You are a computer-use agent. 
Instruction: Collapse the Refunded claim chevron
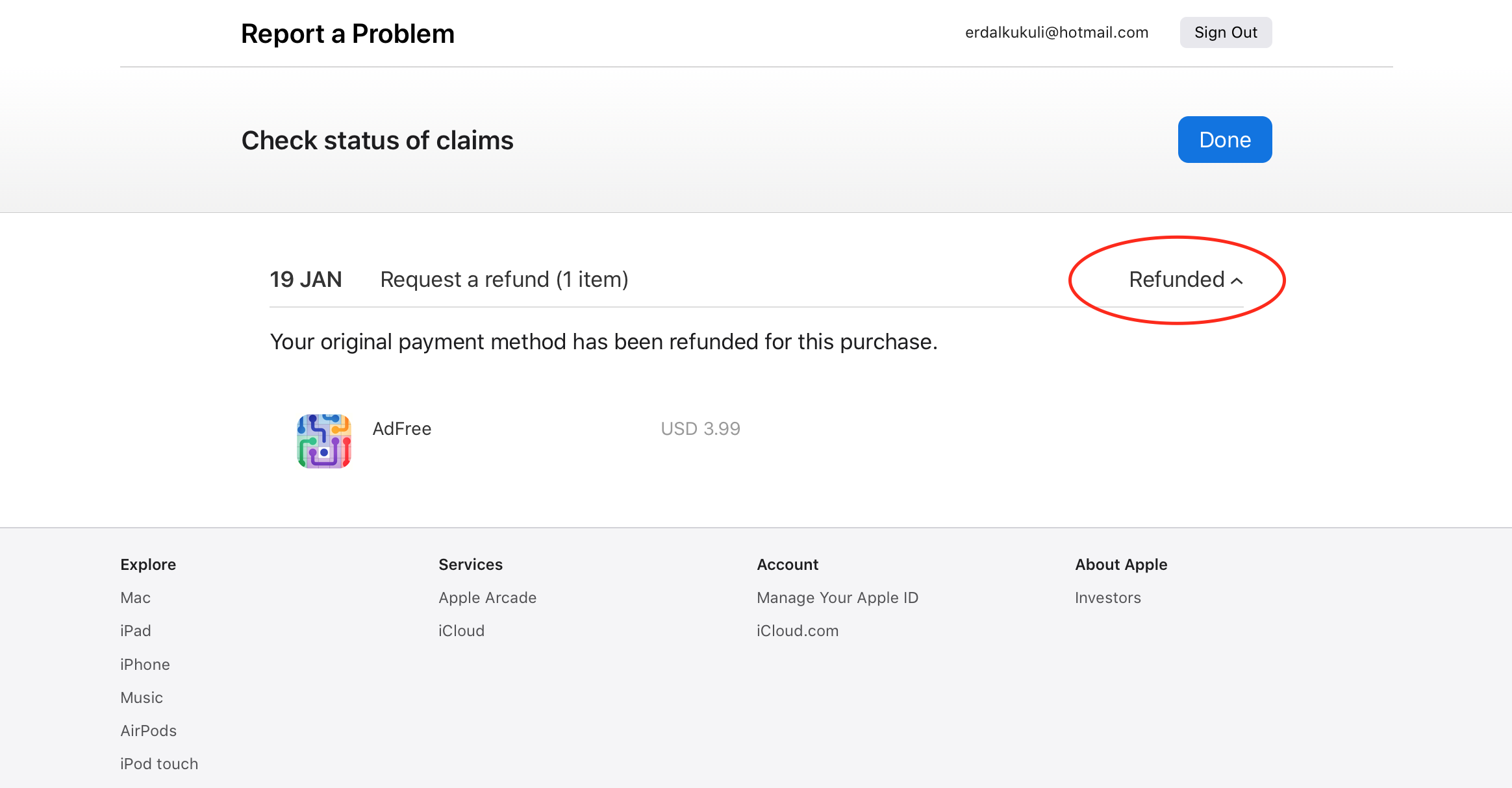[1237, 280]
